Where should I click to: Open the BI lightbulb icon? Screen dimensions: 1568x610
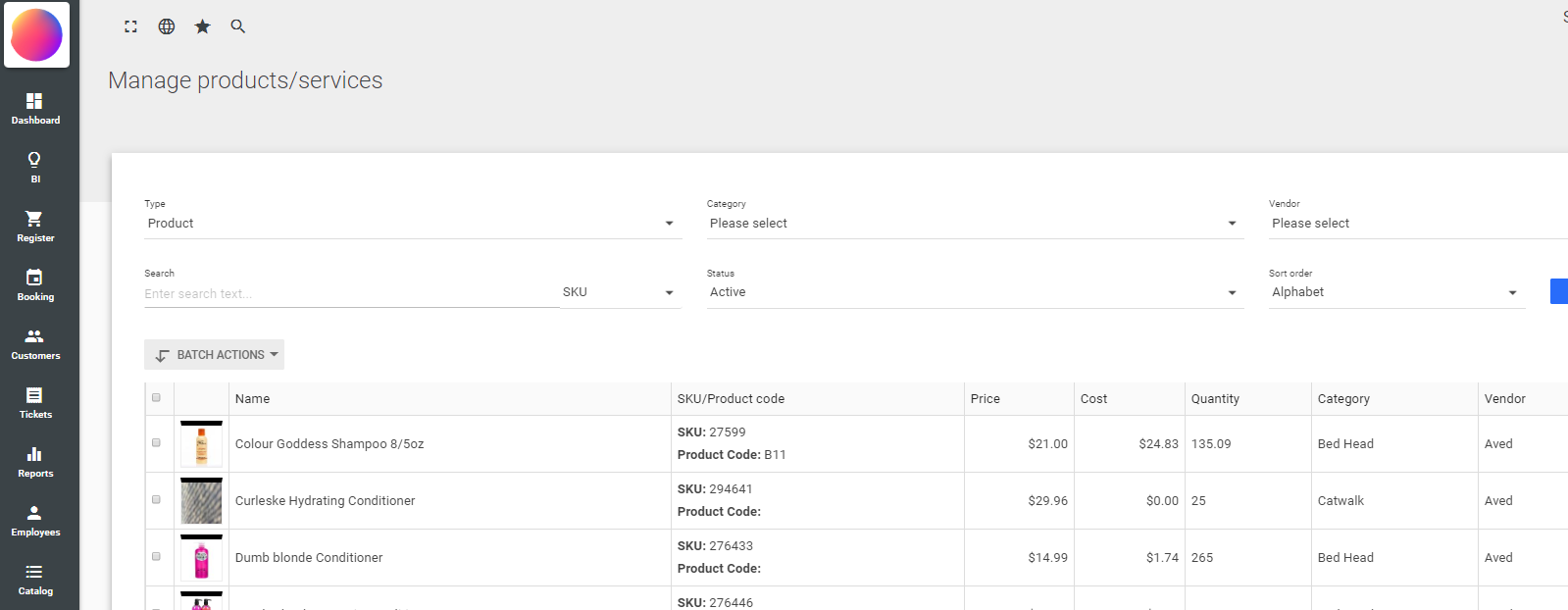click(35, 167)
